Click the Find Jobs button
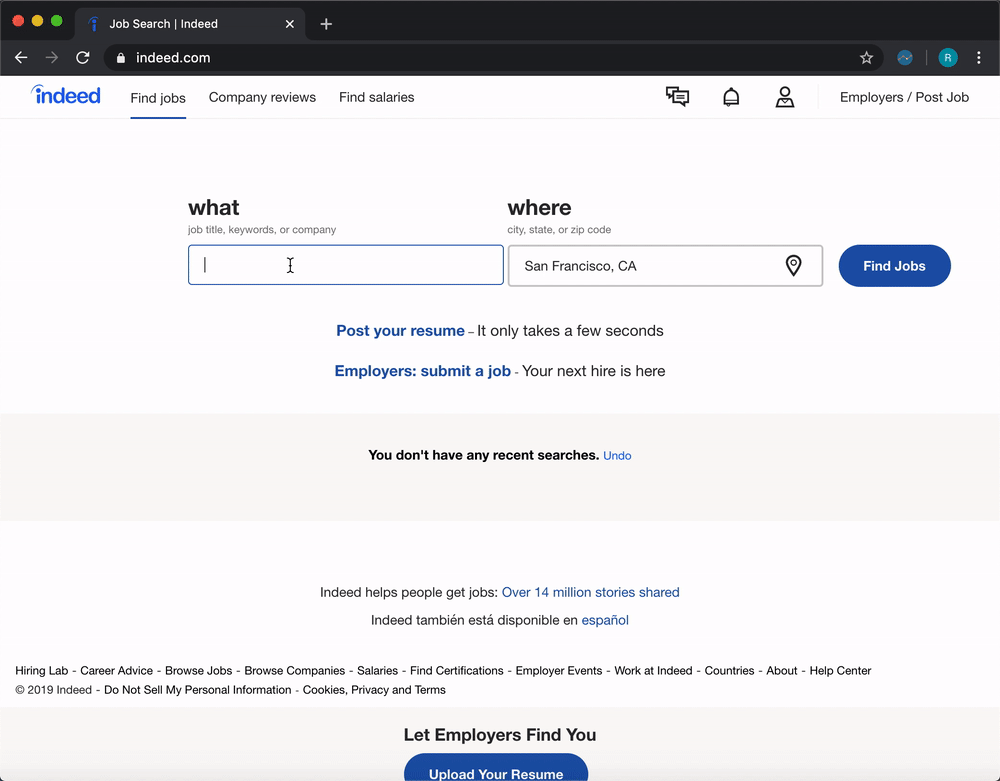This screenshot has height=781, width=1000. [x=894, y=266]
